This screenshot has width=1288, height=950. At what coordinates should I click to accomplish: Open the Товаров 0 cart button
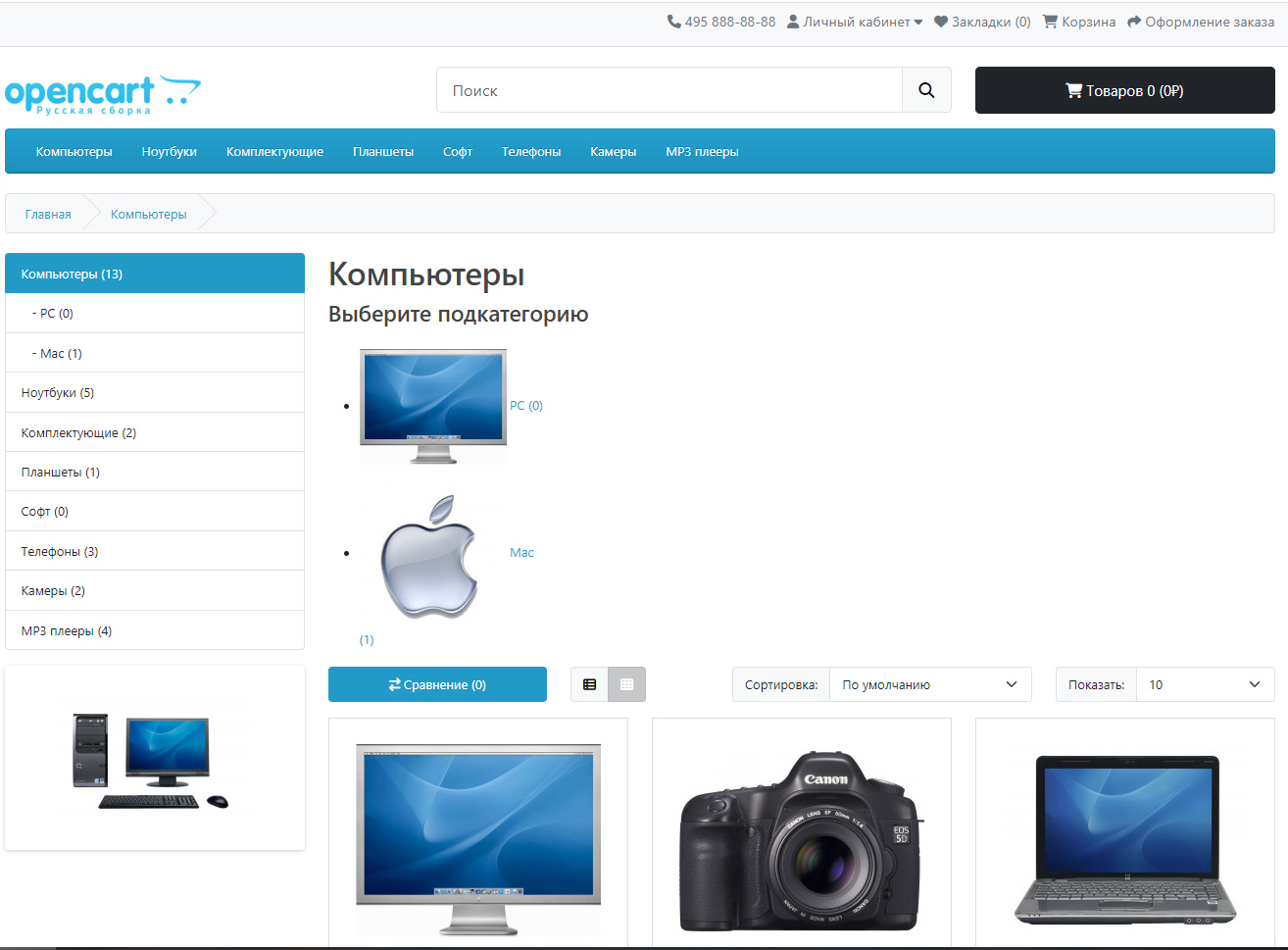(1124, 90)
